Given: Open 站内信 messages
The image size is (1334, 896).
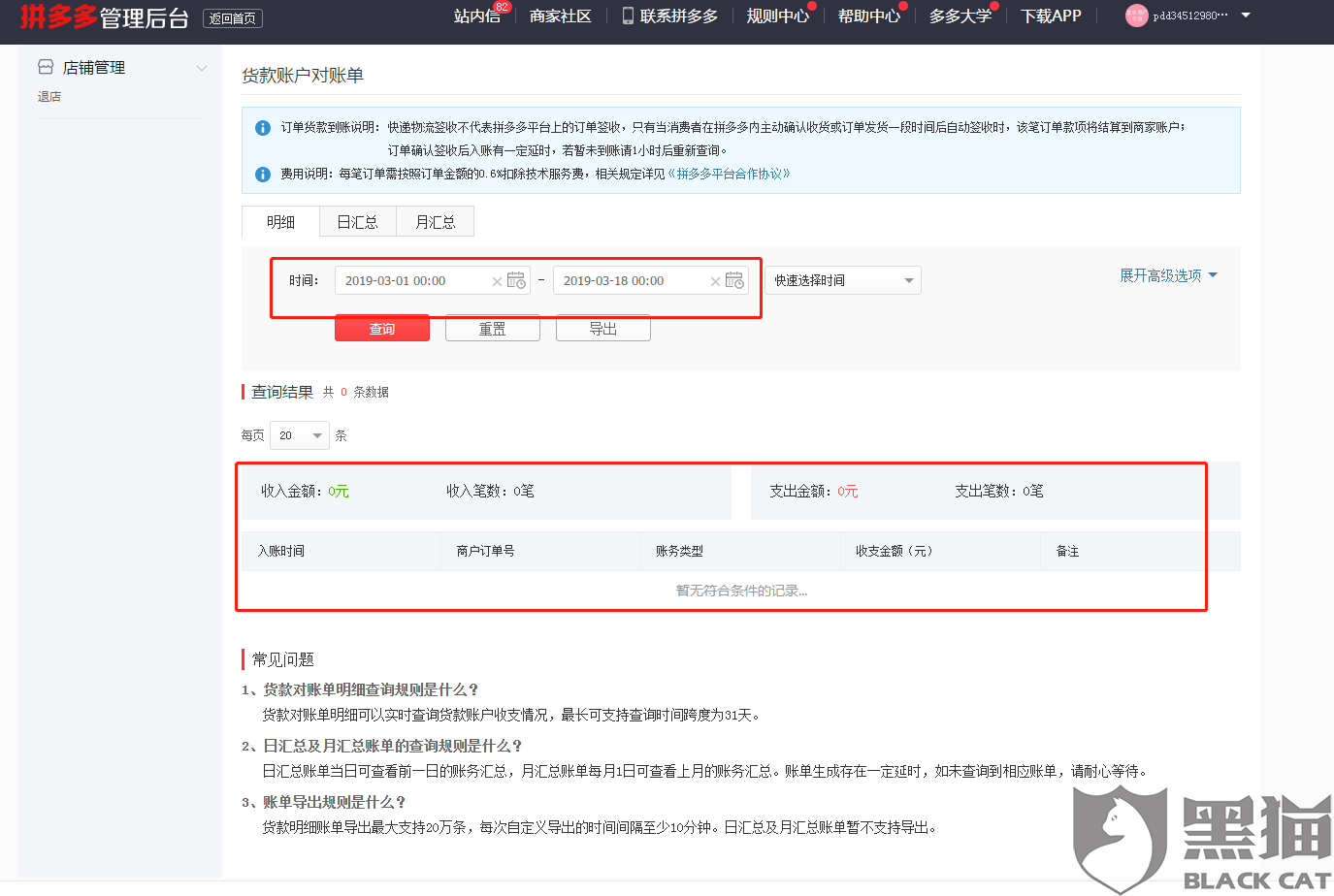Looking at the screenshot, I should (476, 16).
